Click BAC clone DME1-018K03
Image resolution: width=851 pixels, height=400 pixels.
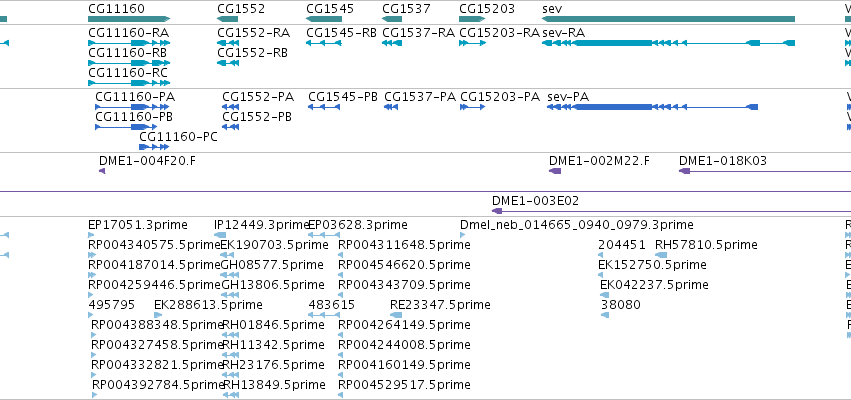(x=765, y=171)
